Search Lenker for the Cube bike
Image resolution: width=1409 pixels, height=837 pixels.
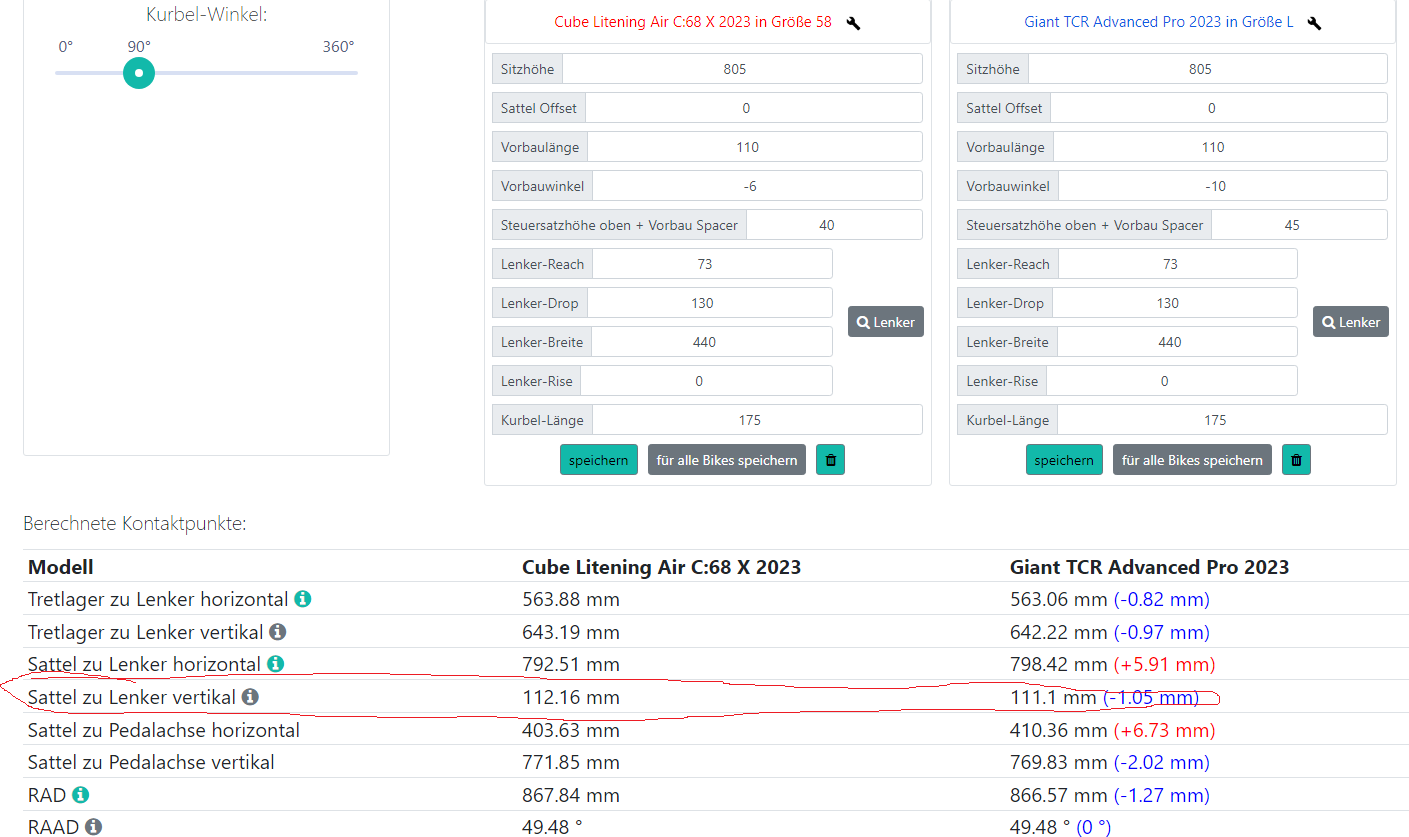(885, 322)
